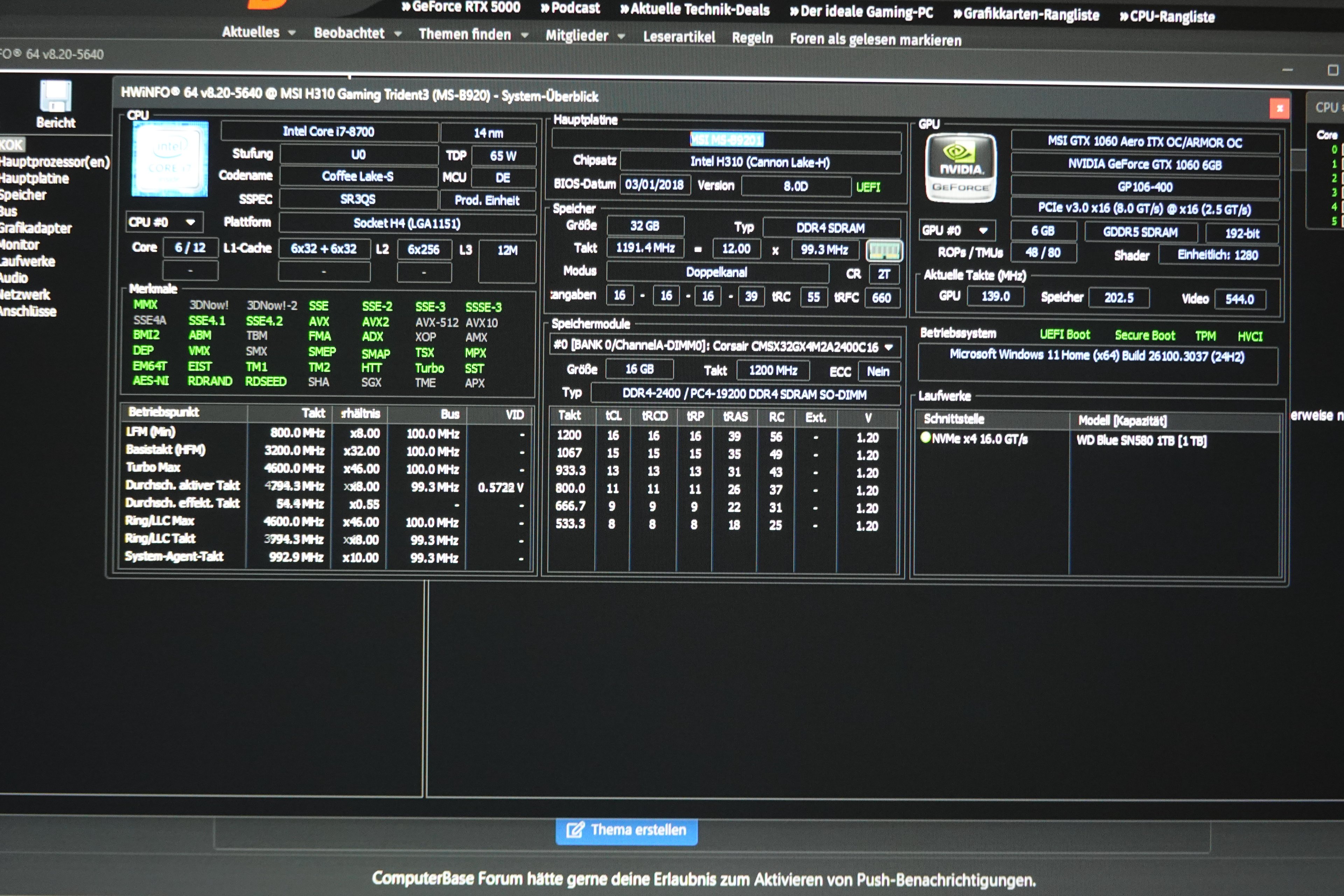Select Grafikadapter in the left tree
Viewport: 1344px width, 896px height.
pyautogui.click(x=36, y=229)
